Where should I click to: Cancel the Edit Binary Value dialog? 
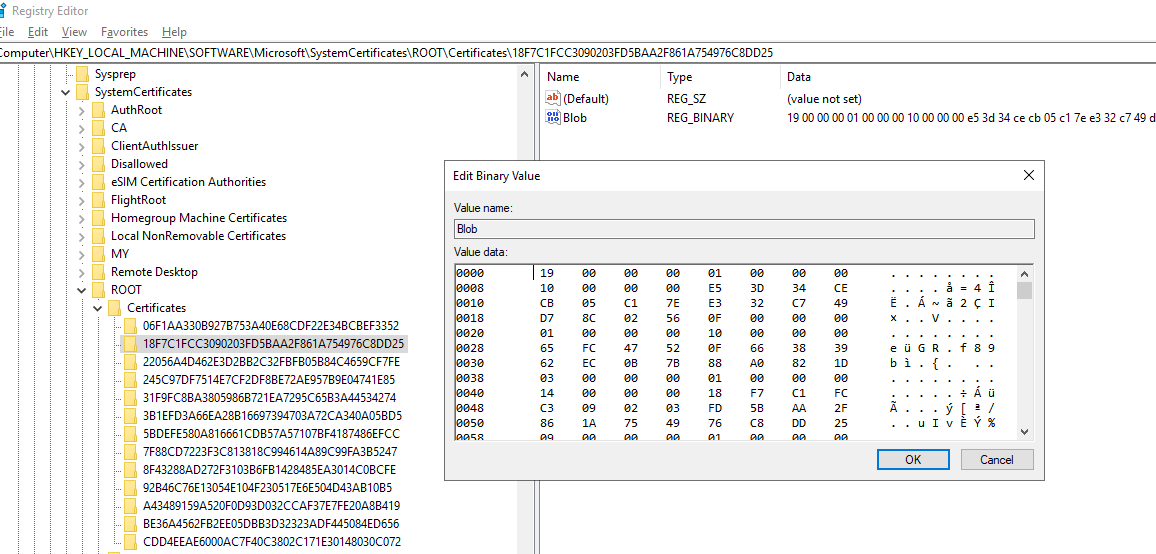click(996, 460)
